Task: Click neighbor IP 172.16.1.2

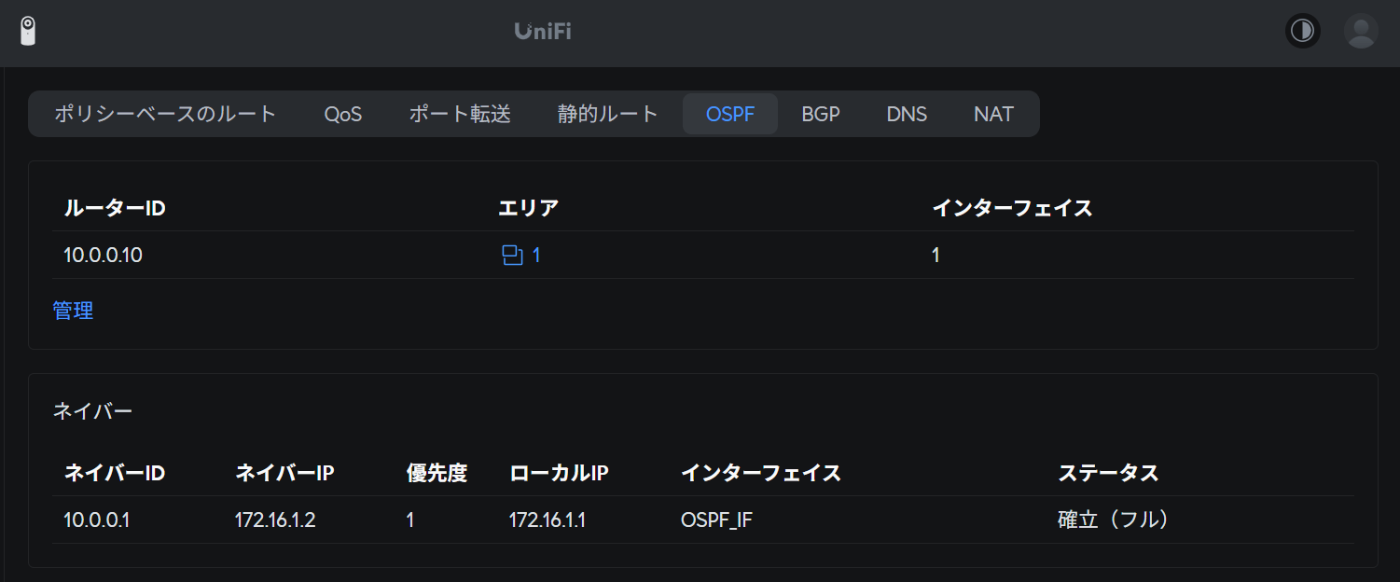Action: [275, 520]
